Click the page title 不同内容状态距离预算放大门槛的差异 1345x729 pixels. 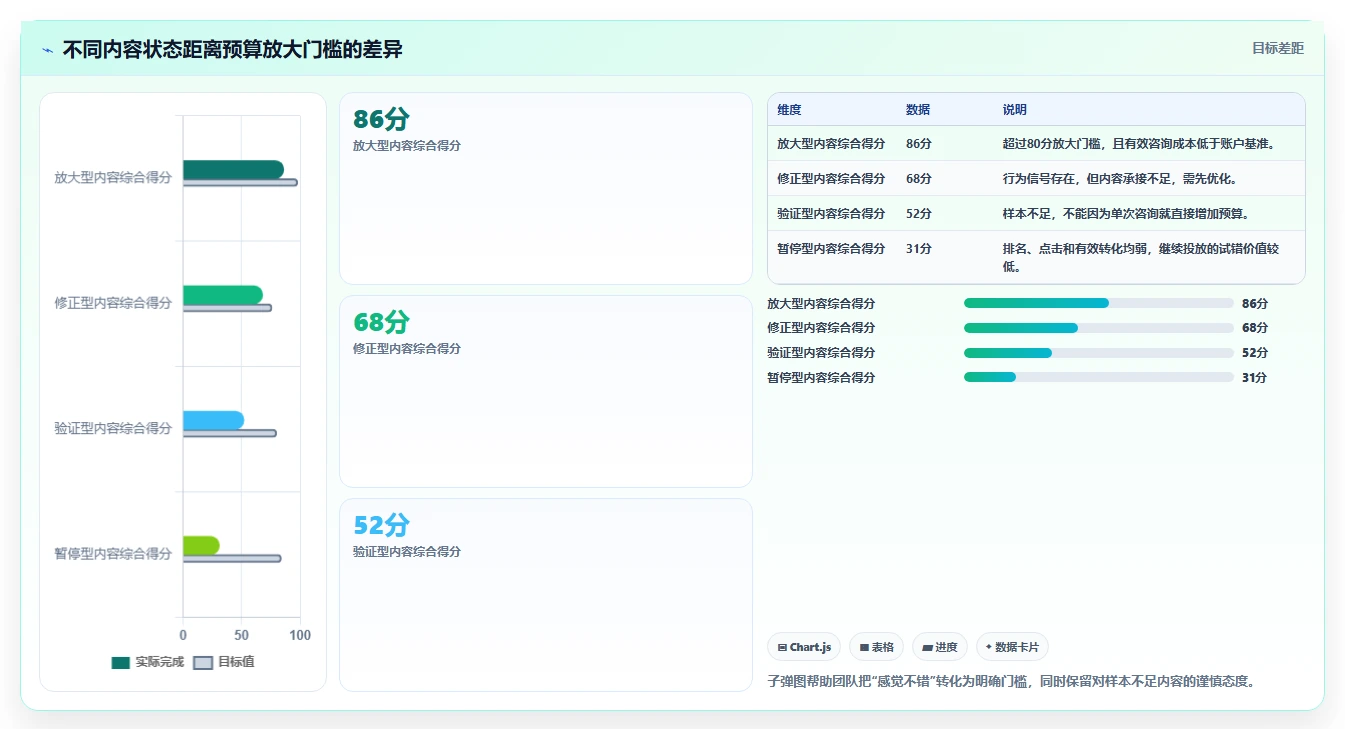point(232,49)
